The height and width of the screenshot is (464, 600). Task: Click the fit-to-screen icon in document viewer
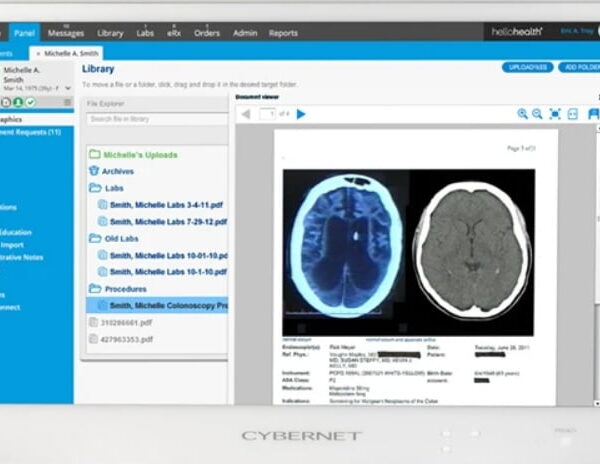(555, 114)
